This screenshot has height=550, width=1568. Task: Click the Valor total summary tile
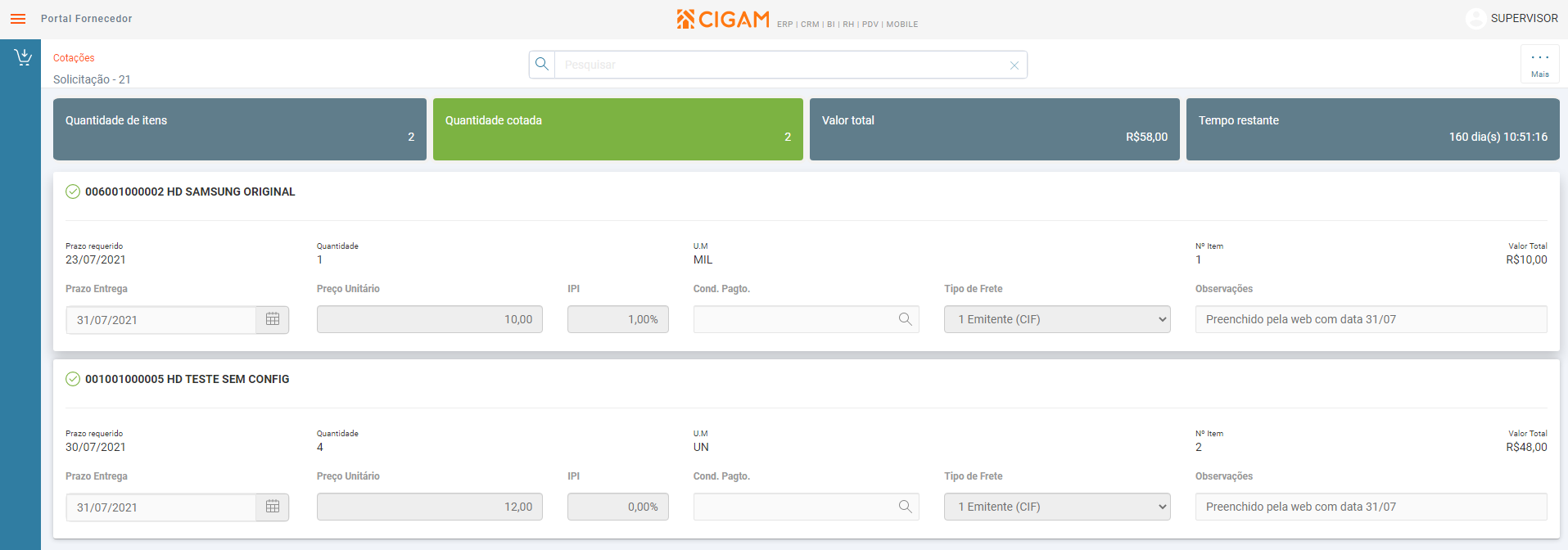click(995, 129)
